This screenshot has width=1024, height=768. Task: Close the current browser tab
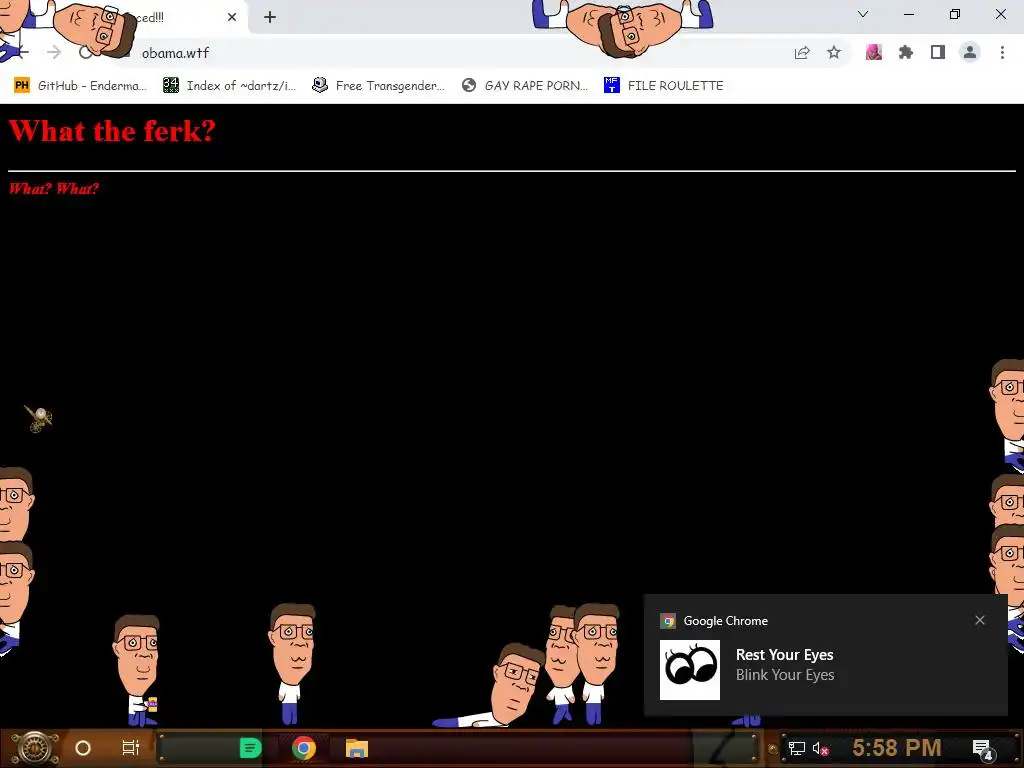pos(232,17)
